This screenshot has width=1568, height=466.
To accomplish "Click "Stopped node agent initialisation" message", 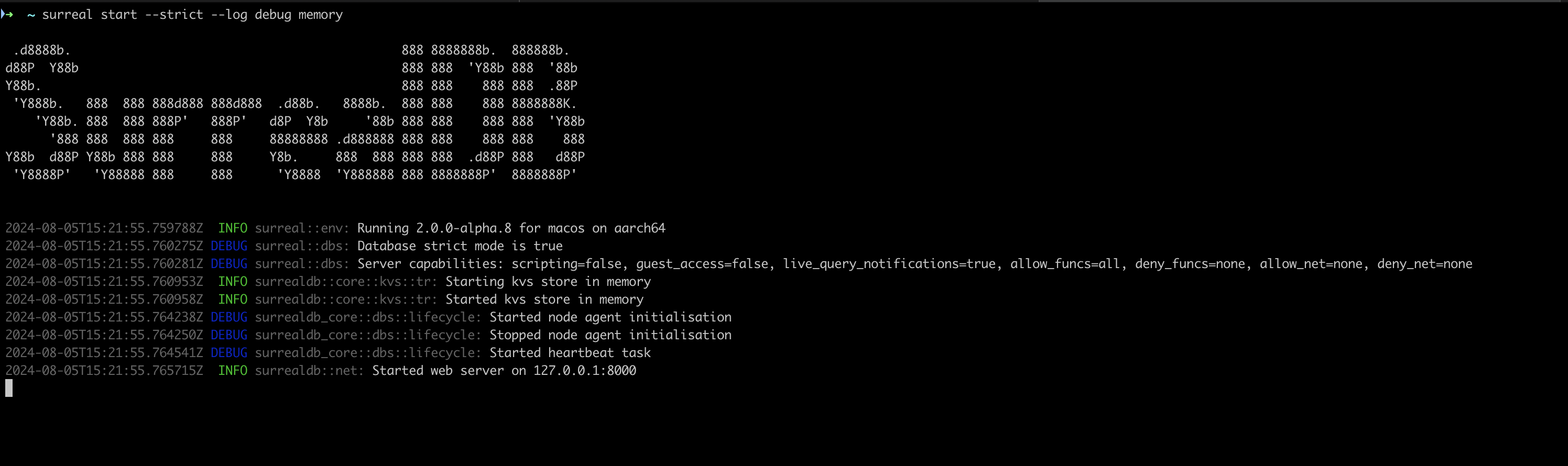I will [x=610, y=335].
